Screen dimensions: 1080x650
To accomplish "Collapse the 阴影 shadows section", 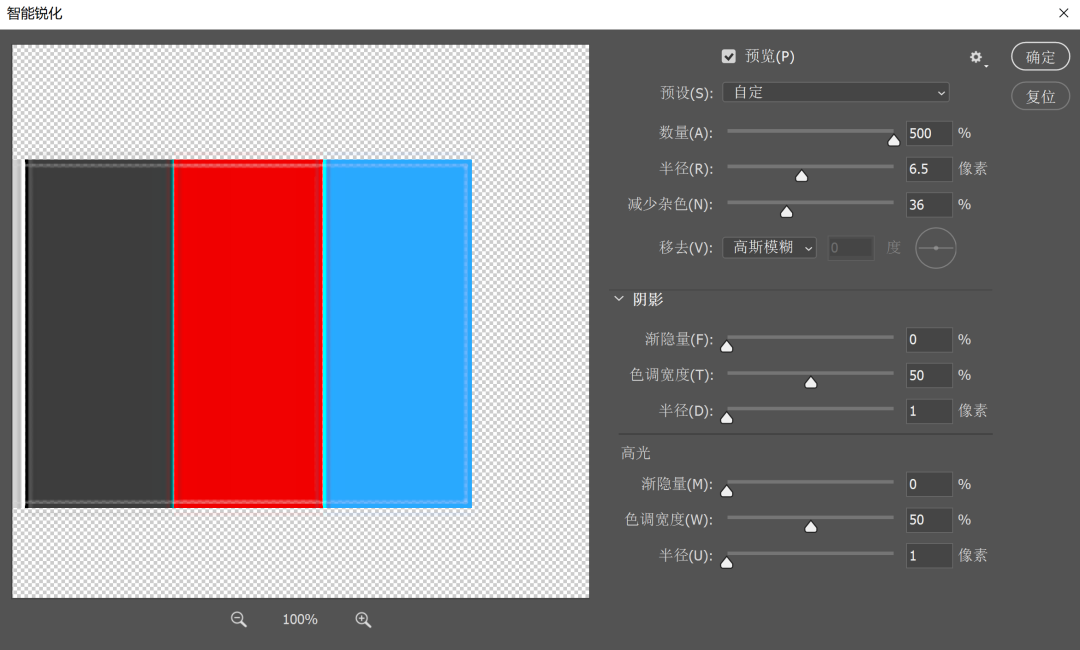I will point(620,299).
